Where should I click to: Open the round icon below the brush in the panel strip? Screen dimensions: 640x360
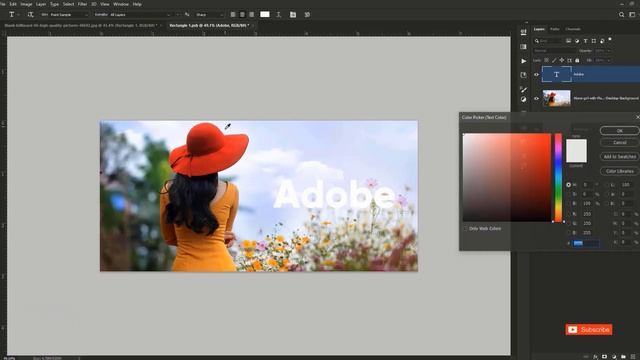click(x=523, y=99)
